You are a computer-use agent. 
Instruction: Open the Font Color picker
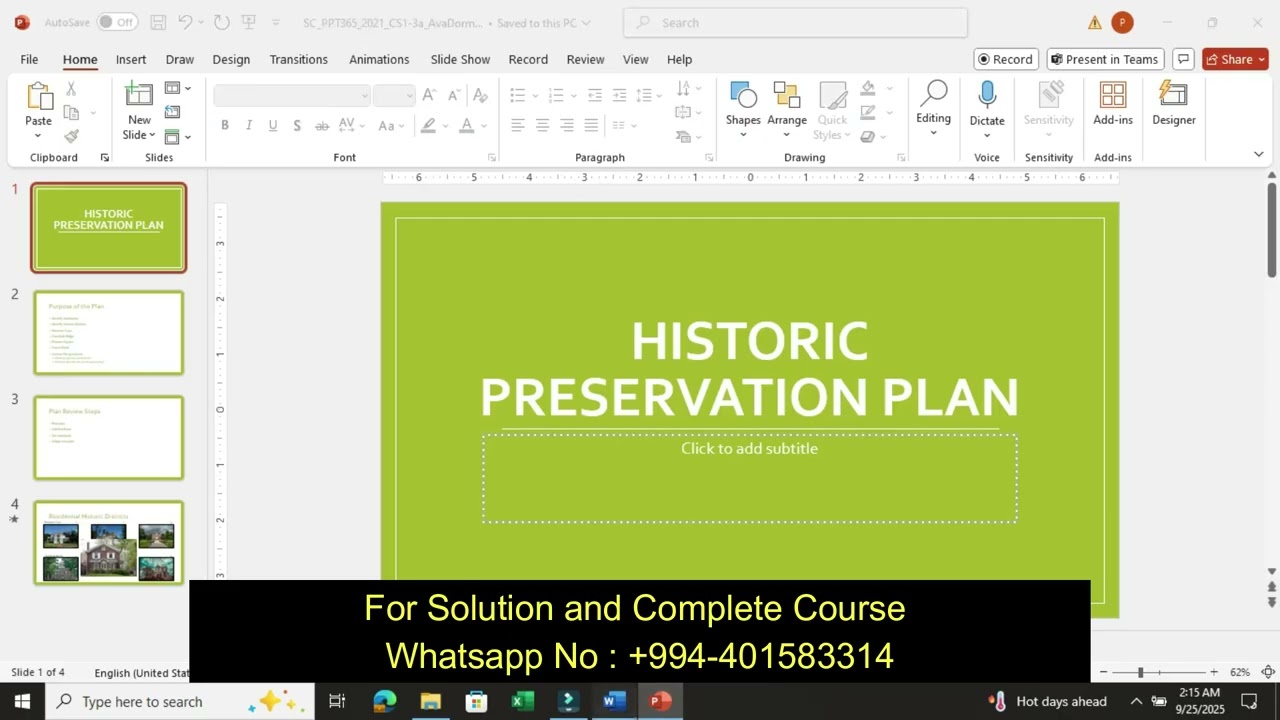point(466,125)
